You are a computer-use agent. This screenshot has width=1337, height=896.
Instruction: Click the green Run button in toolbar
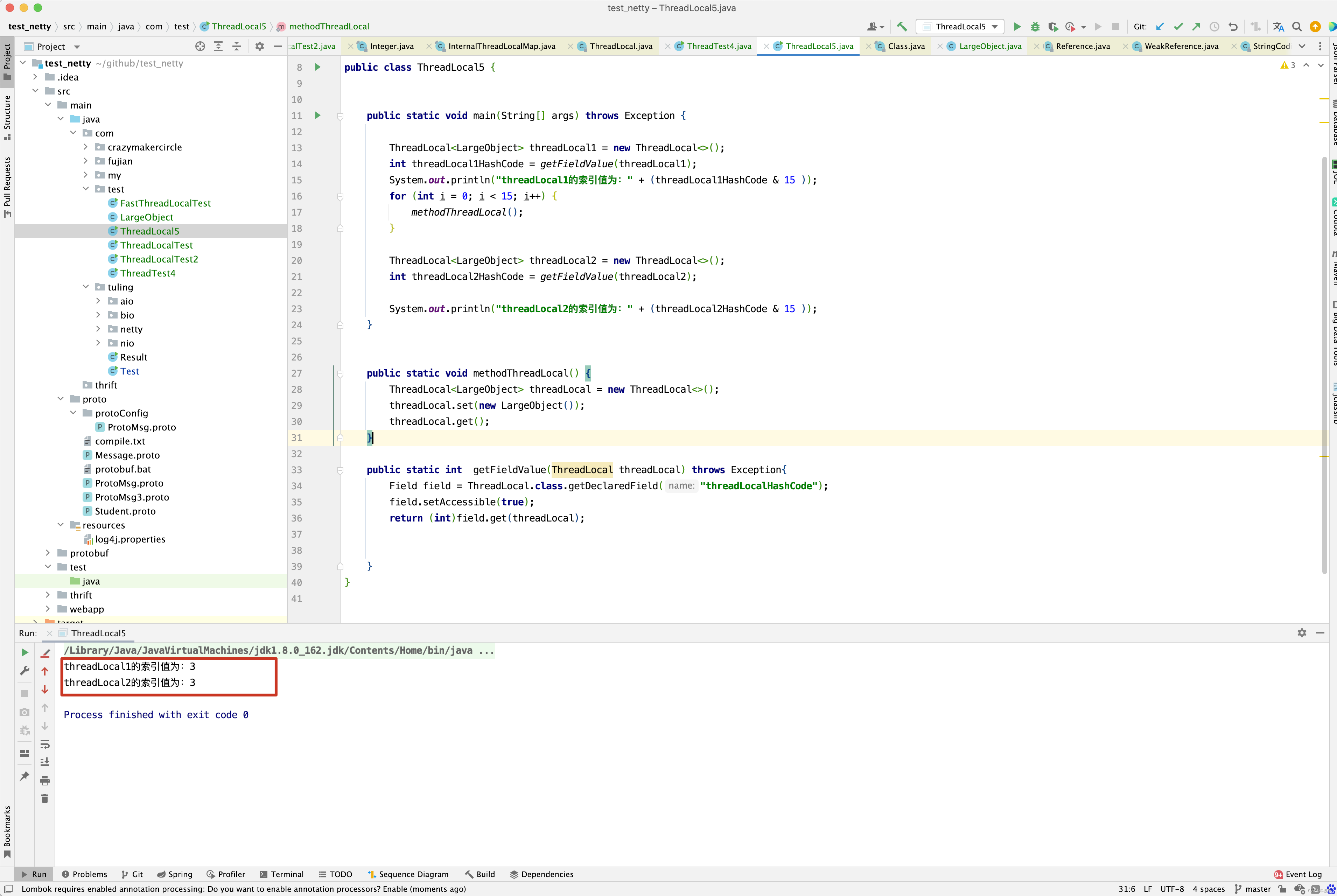[x=1017, y=26]
